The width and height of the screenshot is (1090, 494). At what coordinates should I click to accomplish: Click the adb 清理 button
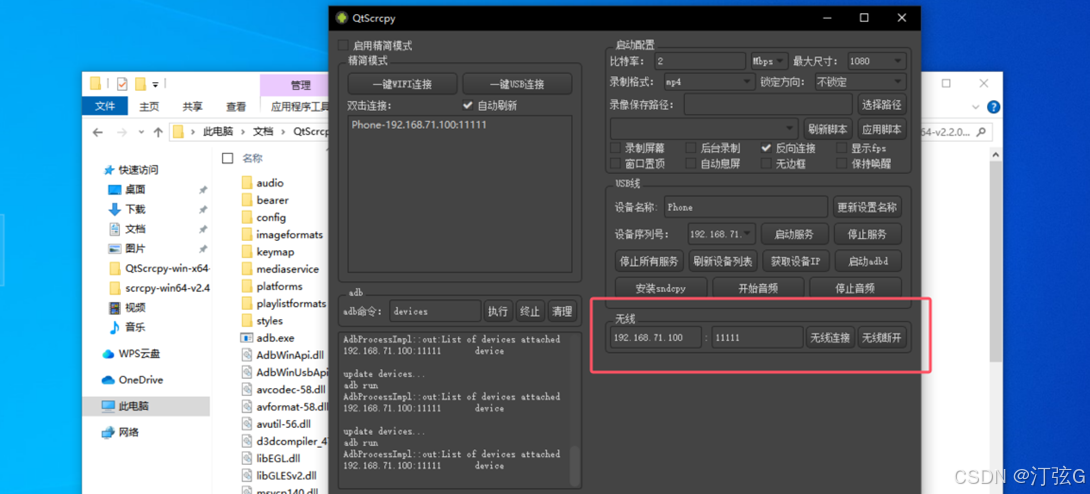[562, 311]
